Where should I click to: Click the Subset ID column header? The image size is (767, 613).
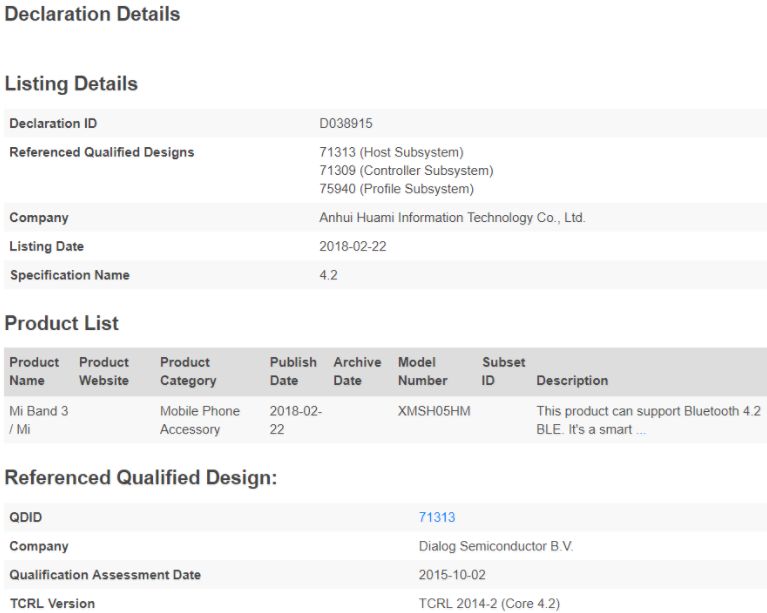(x=503, y=371)
